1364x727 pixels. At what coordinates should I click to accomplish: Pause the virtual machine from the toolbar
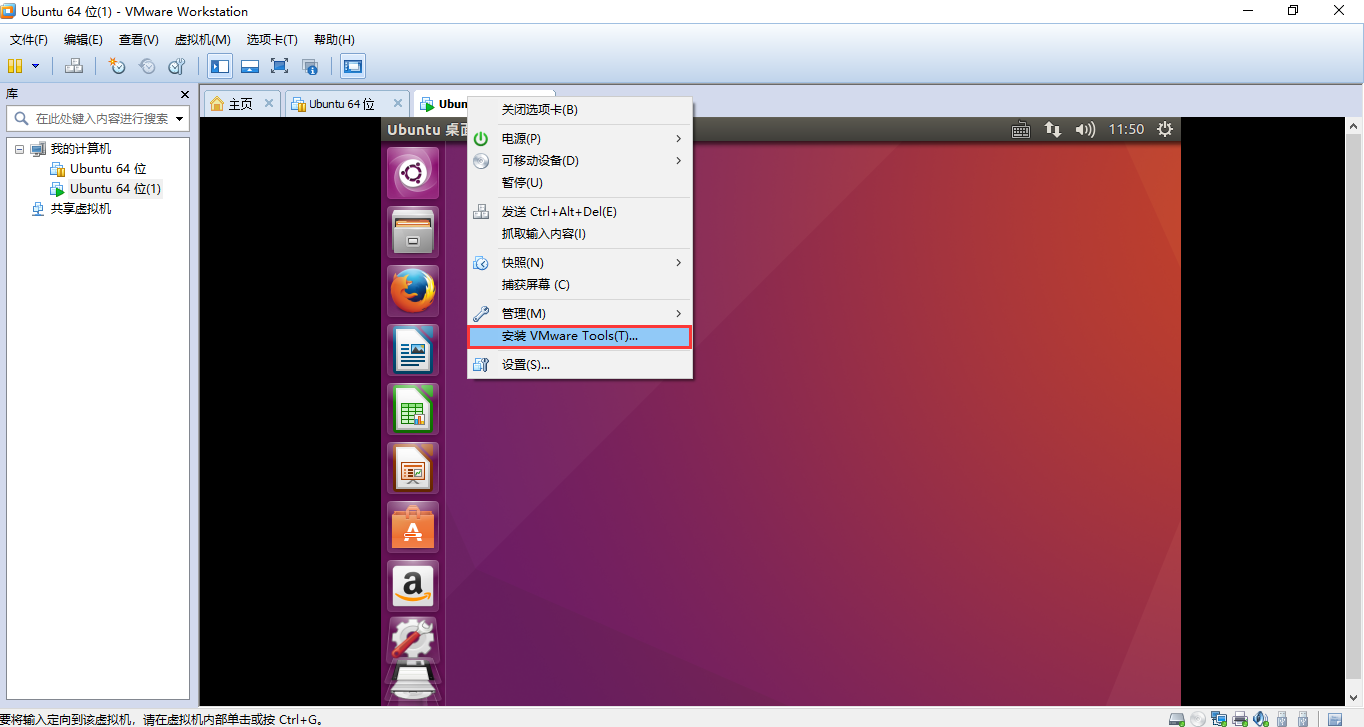[15, 66]
